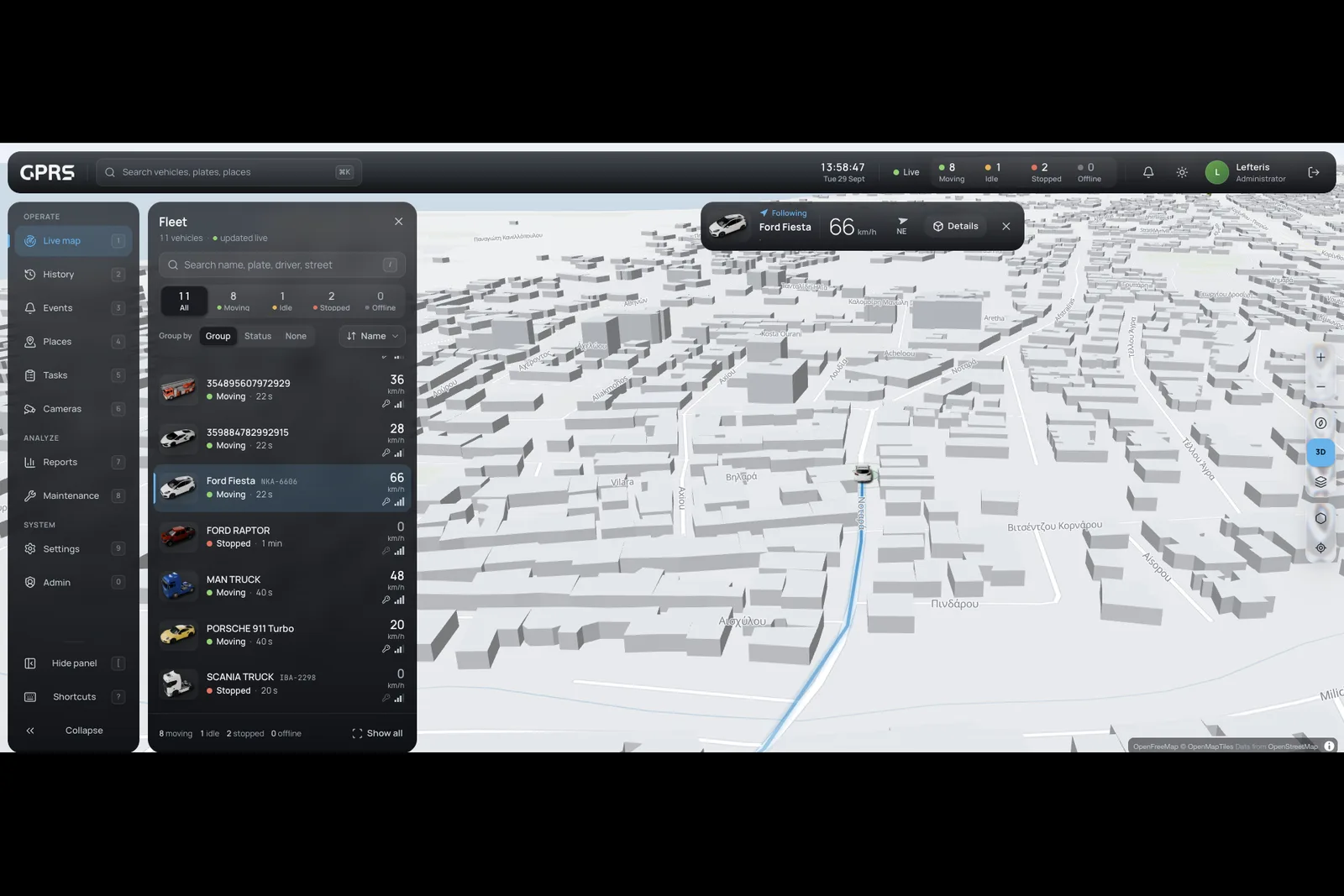Click the locate target icon
The width and height of the screenshot is (1344, 896).
1320,548
